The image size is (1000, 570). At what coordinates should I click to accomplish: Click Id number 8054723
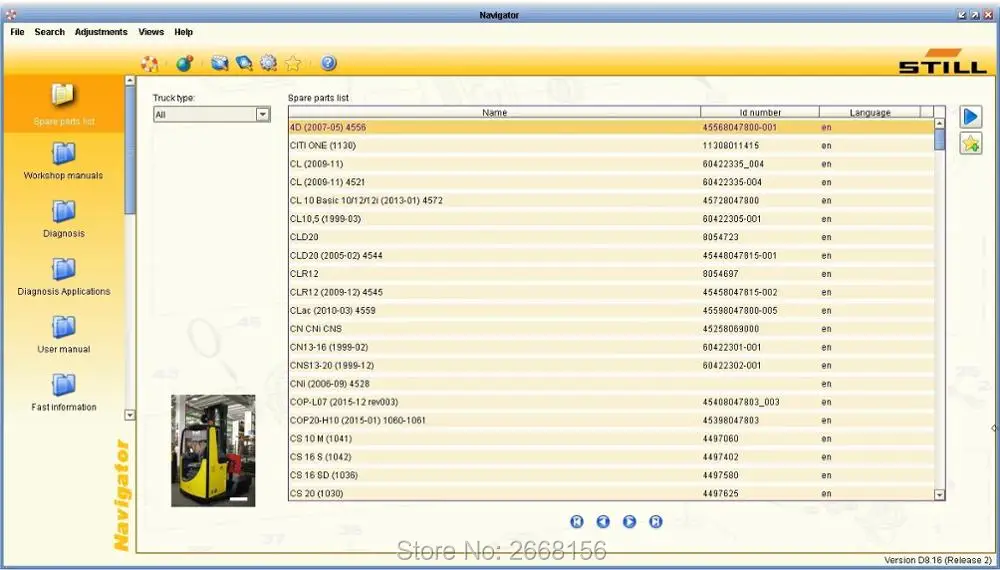tap(721, 237)
